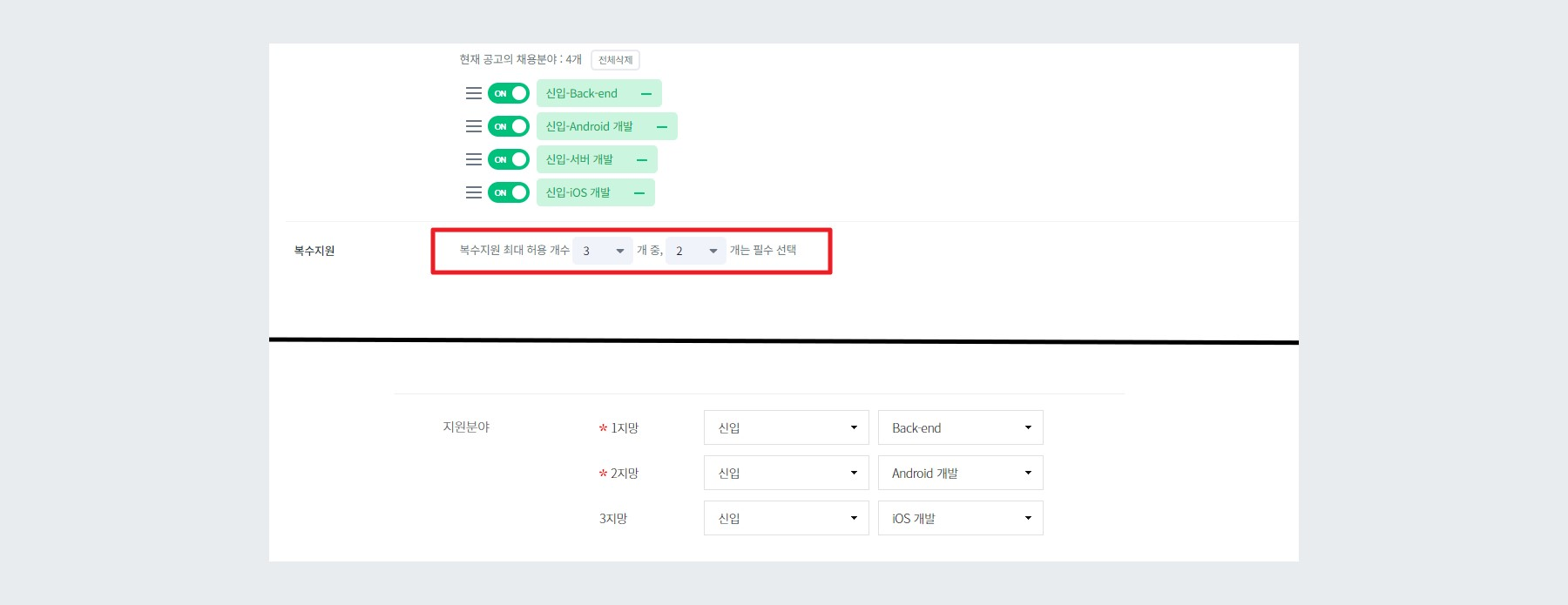Open the required selection count dropdown showing 2
1568x605 pixels.
point(696,251)
